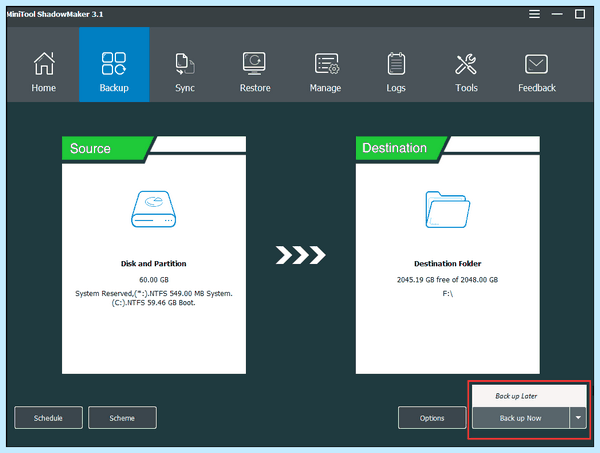Click the Destination Folder text
600x453 pixels.
click(447, 264)
